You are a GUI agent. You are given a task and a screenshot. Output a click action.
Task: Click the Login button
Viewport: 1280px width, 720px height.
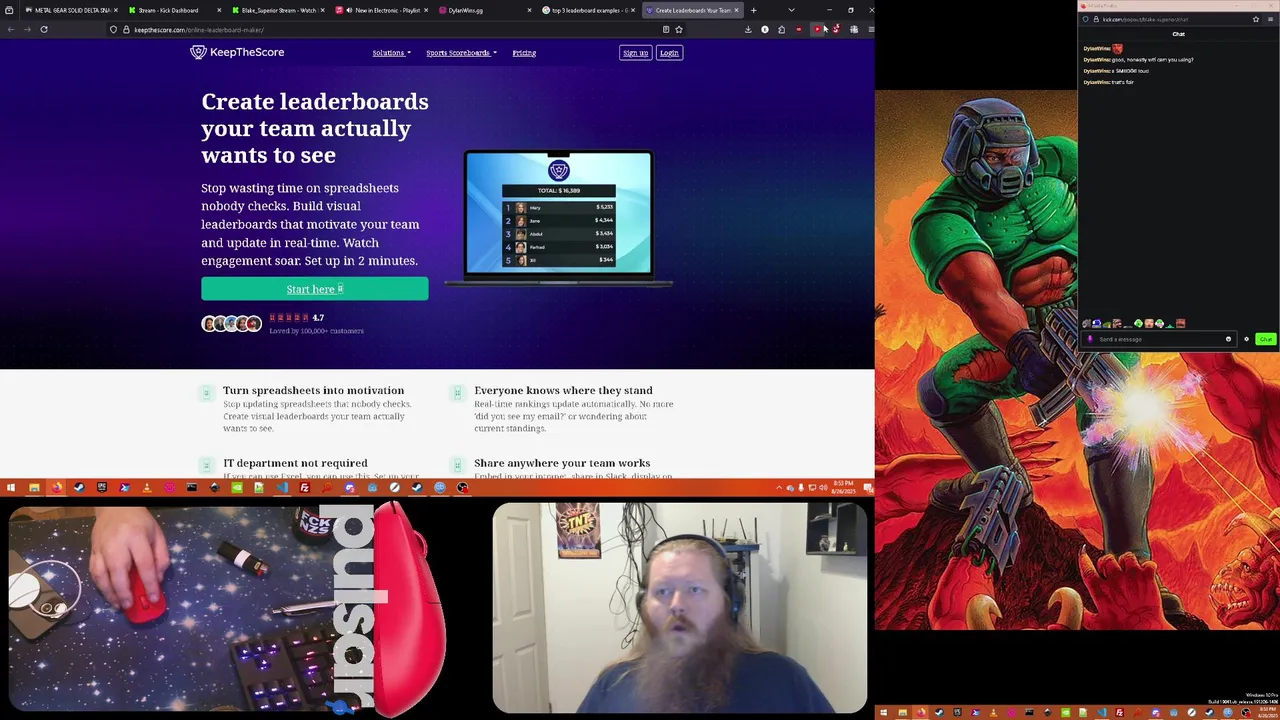pyautogui.click(x=669, y=52)
